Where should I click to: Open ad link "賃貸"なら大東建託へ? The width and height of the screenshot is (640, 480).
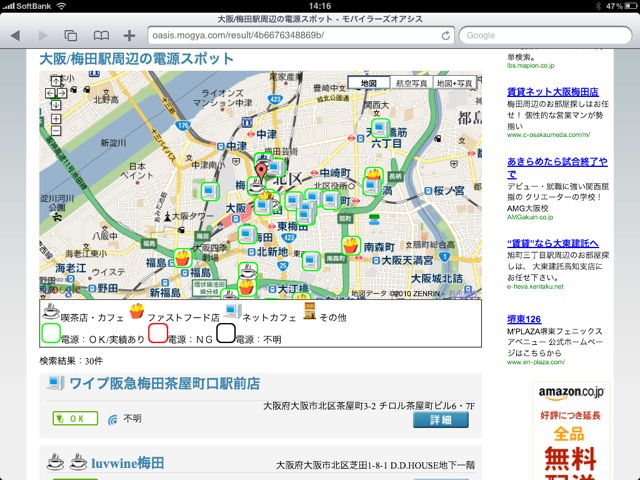[x=553, y=243]
